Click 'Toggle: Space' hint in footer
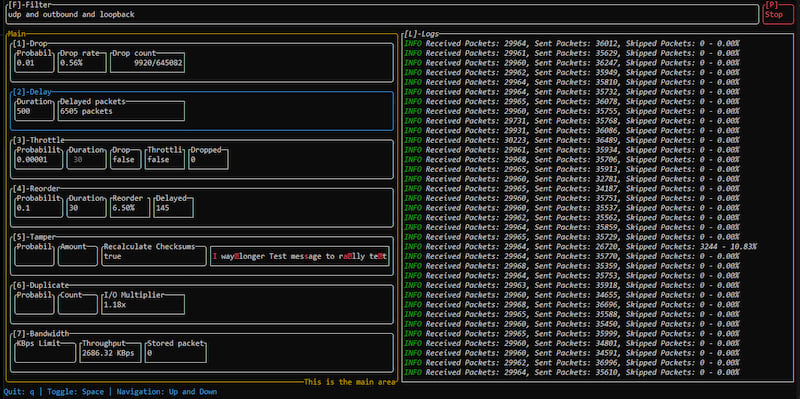The width and height of the screenshot is (800, 399). click(x=76, y=392)
